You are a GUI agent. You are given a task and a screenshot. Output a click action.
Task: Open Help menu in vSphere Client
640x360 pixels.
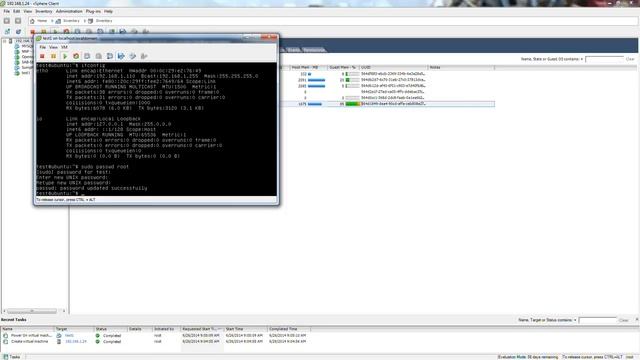108,11
